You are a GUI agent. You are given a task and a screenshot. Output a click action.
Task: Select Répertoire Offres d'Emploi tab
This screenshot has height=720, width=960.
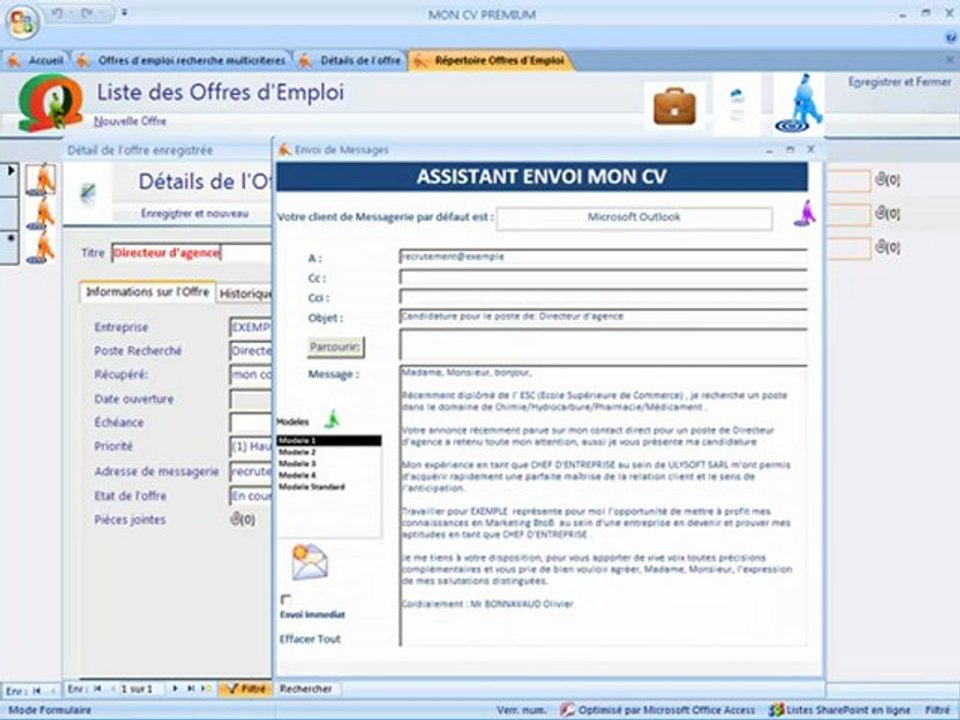tap(490, 61)
